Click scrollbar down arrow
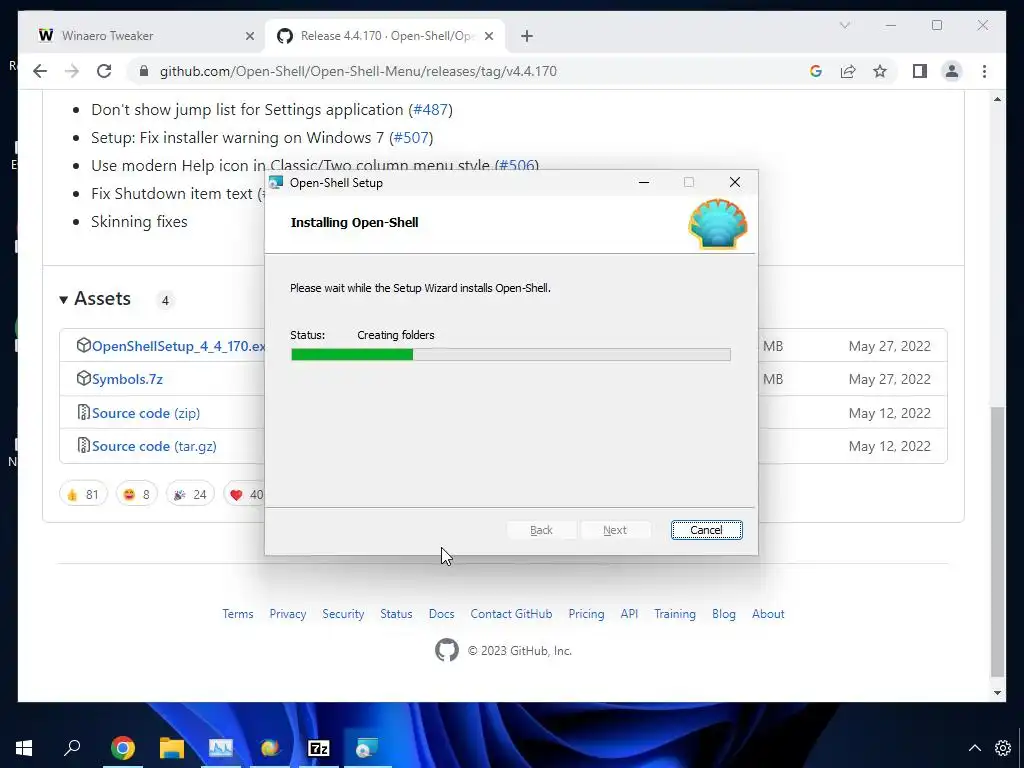Screen dimensions: 1024x768 (997, 693)
